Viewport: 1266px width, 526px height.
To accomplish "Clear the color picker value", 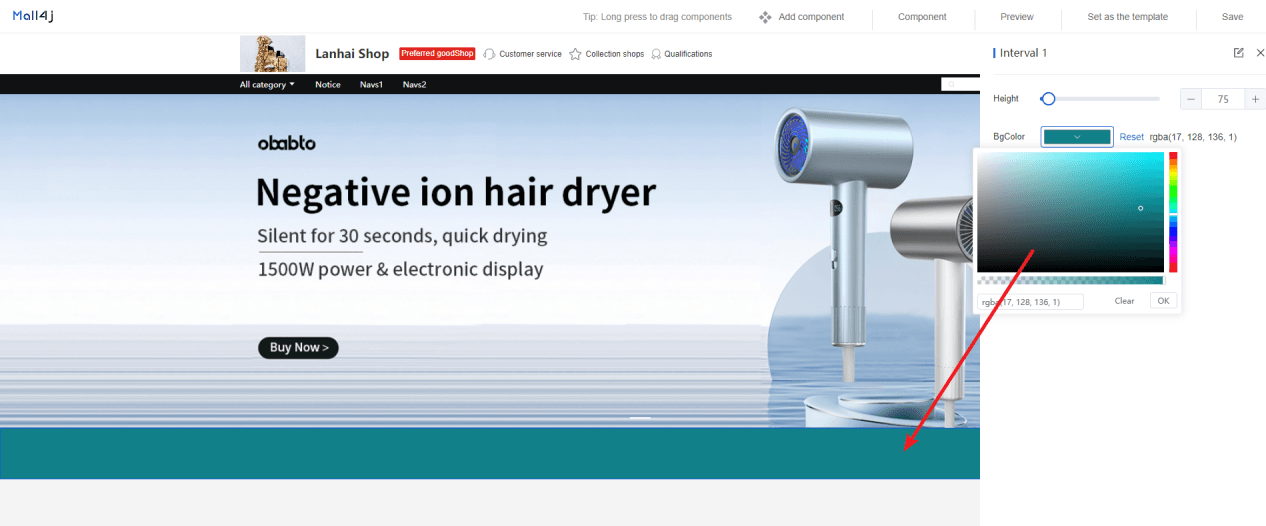I will pyautogui.click(x=1125, y=301).
